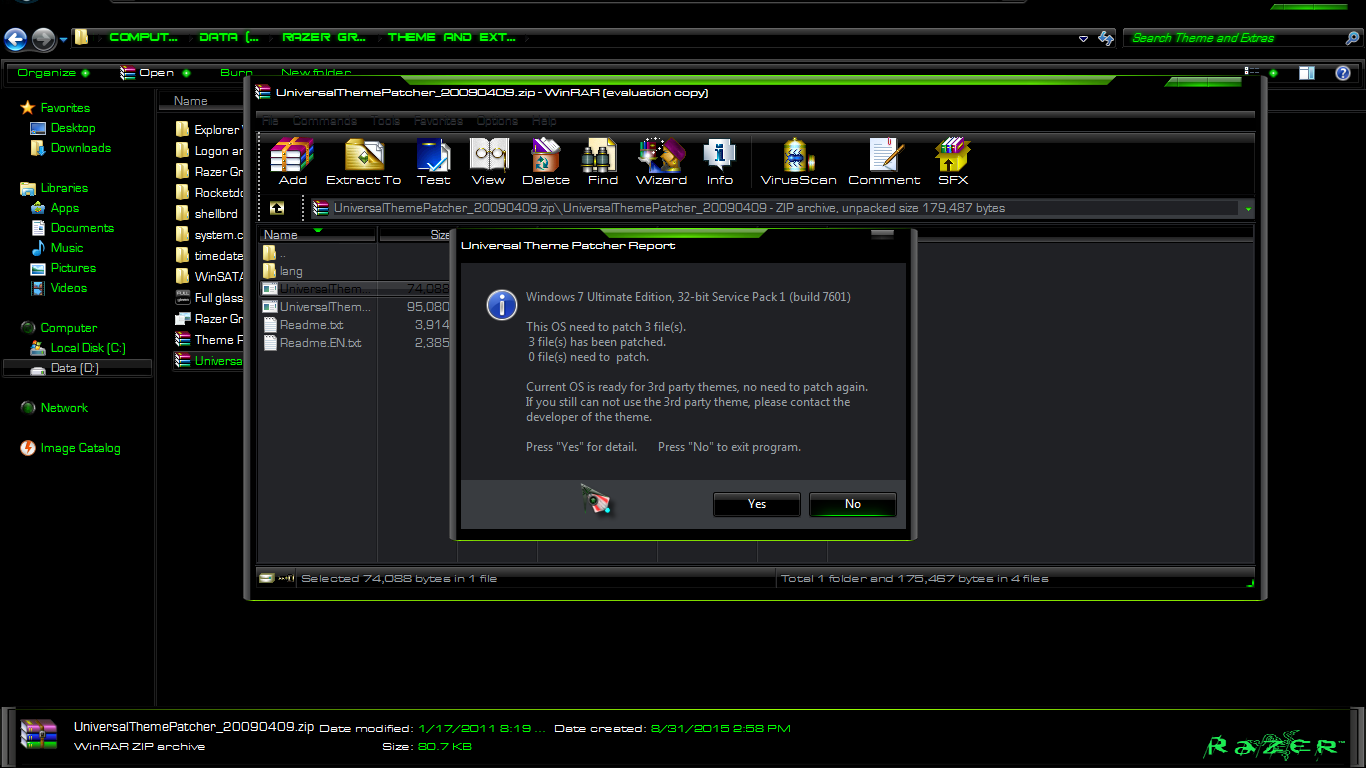Click the Search Theme and Extras field
Image resolution: width=1366 pixels, height=768 pixels.
pyautogui.click(x=1235, y=38)
